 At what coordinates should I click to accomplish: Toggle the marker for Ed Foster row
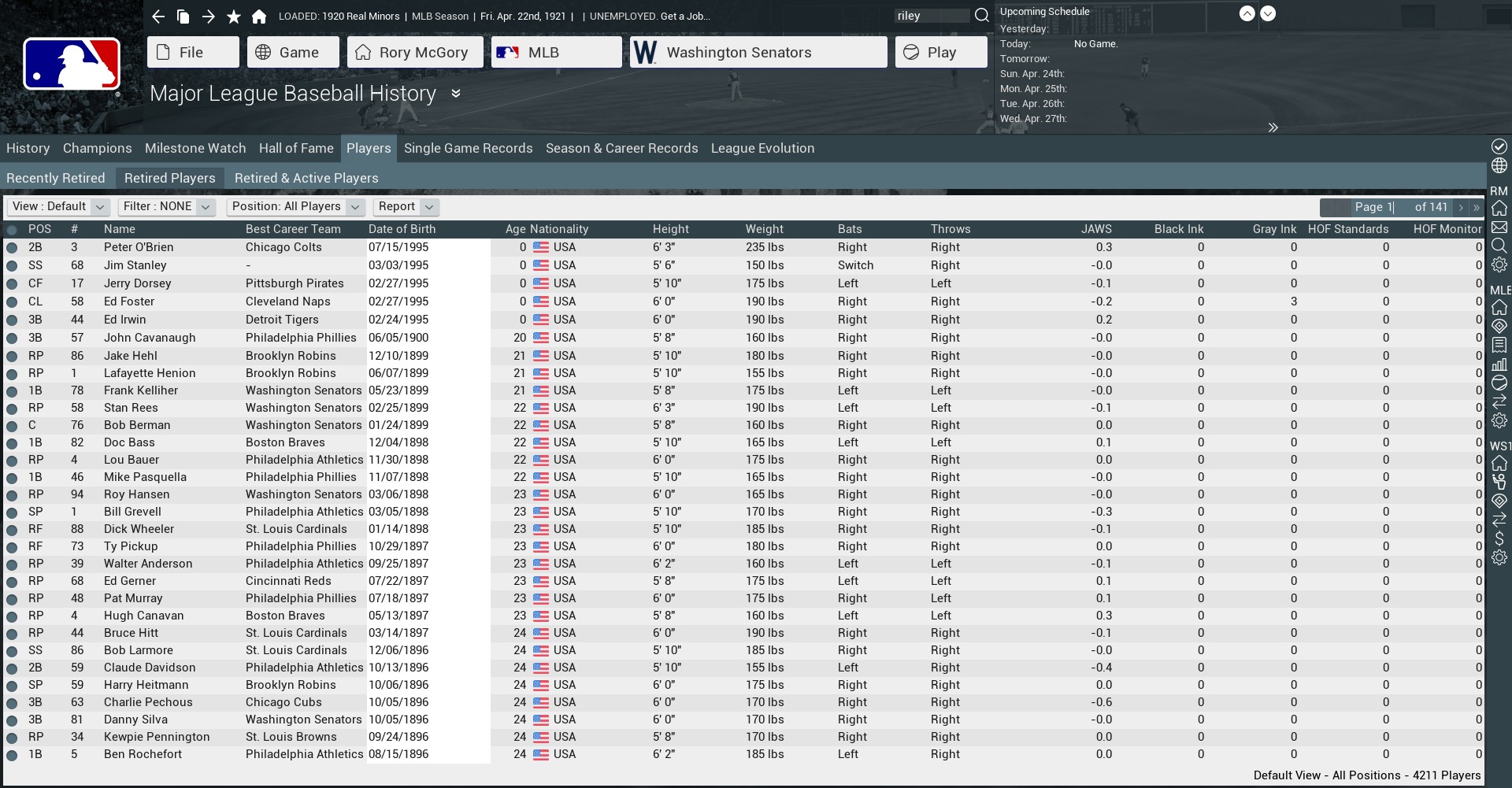coord(12,302)
